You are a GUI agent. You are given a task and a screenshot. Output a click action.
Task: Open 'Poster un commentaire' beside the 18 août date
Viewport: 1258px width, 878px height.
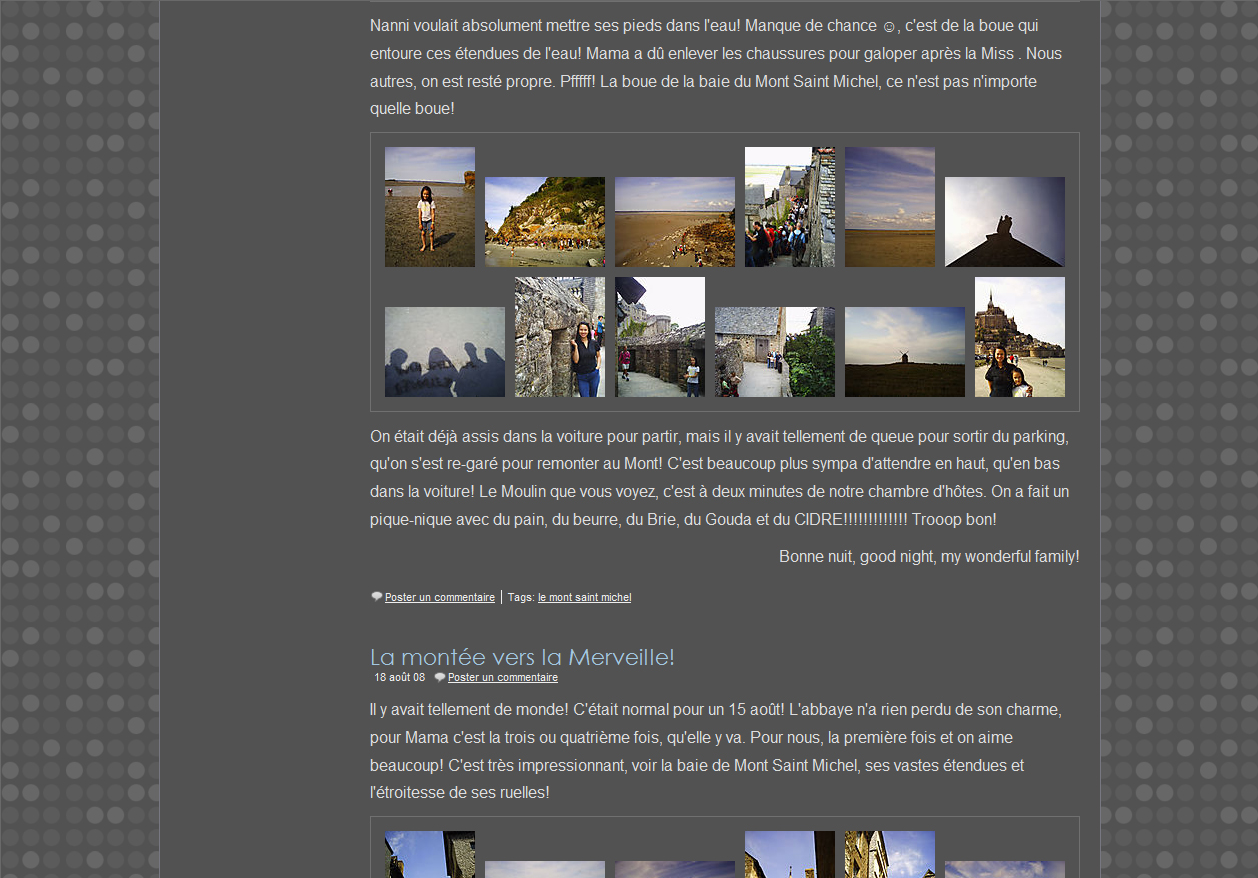point(502,677)
